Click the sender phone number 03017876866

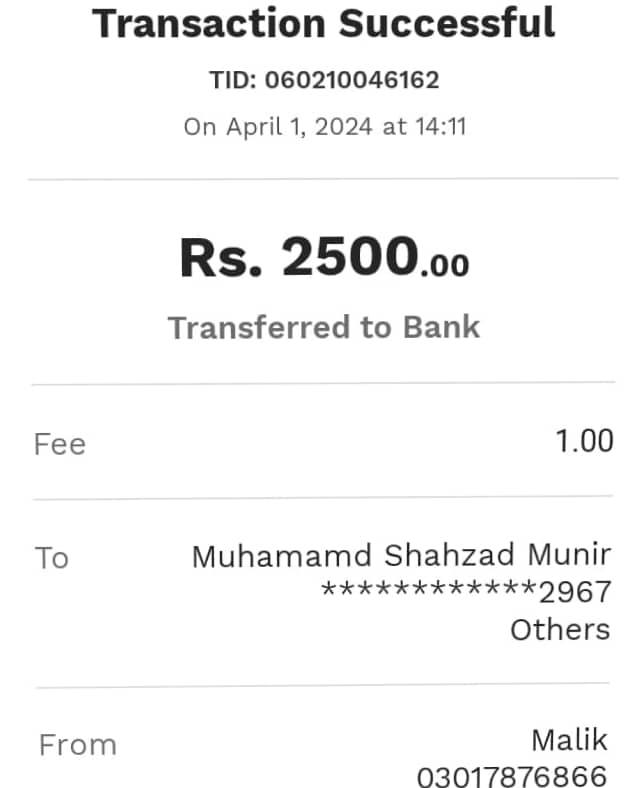[x=512, y=776]
